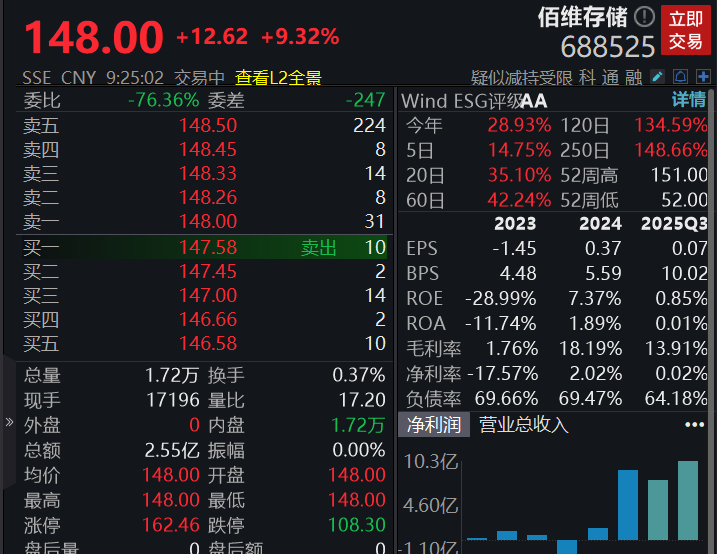718x554 pixels.
Task: Click the 跌停 price 108.30
Action: [357, 525]
